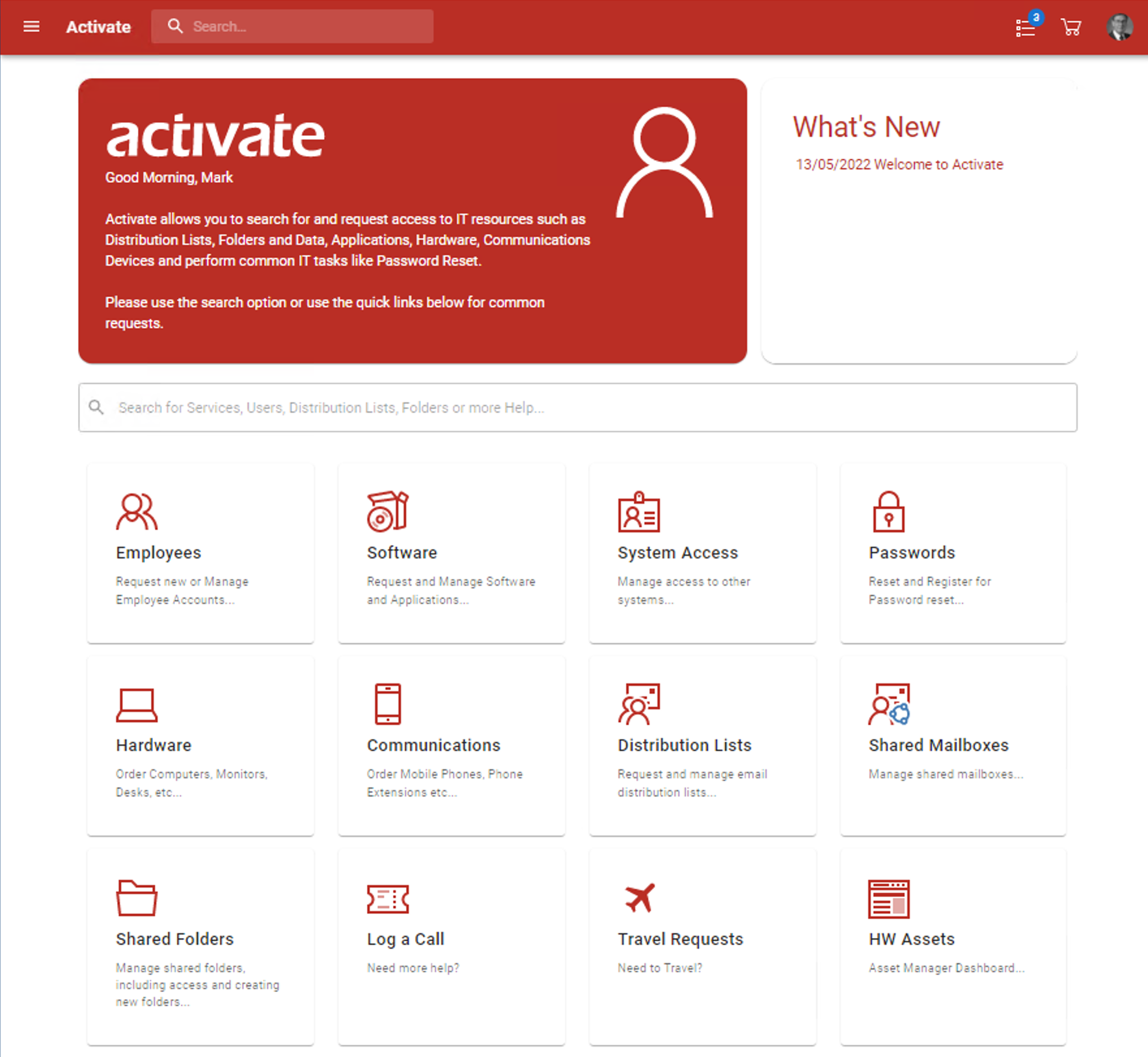Open the Shared Mailboxes card title

[939, 745]
